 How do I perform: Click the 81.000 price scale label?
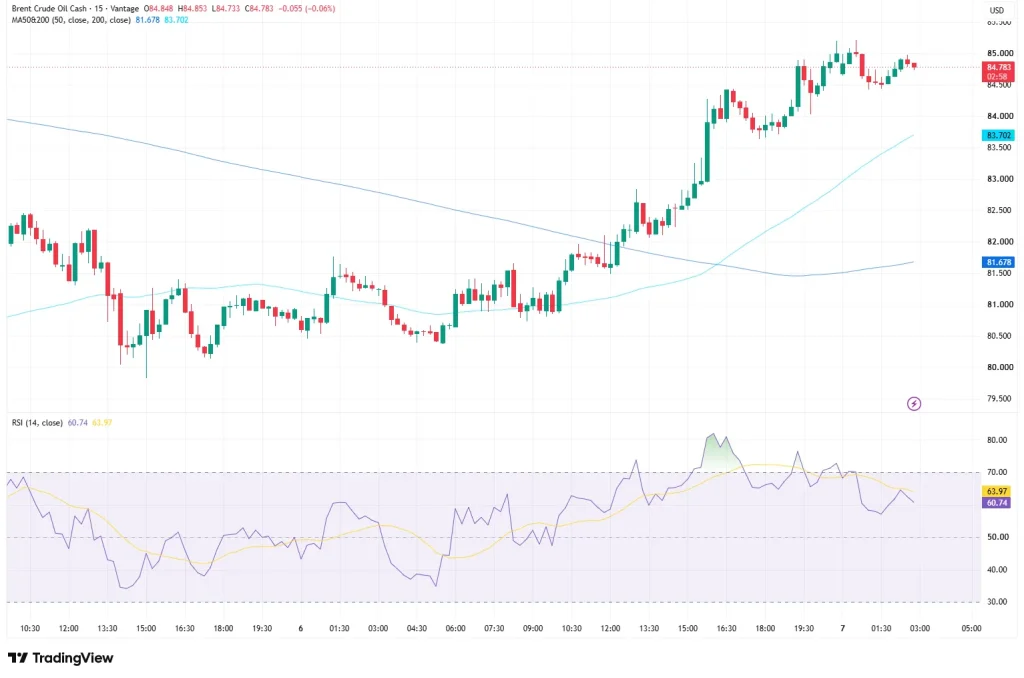pyautogui.click(x=999, y=304)
